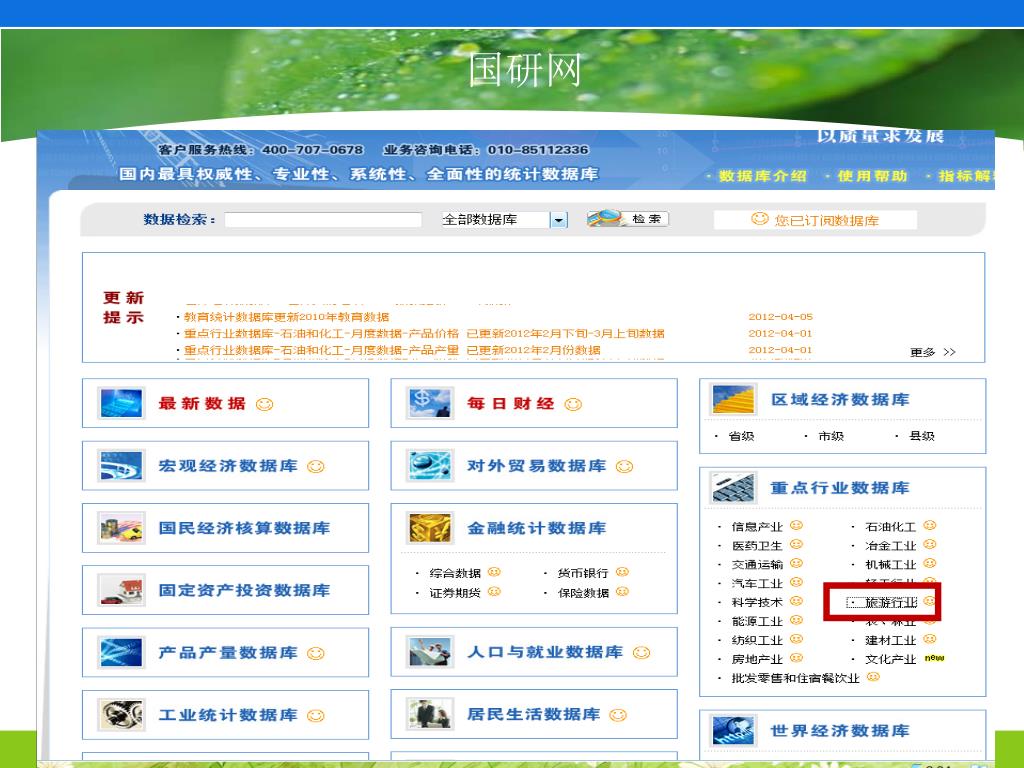Image resolution: width=1024 pixels, height=768 pixels.
Task: Click the 居民生活数据库 people icon
Action: (x=429, y=714)
